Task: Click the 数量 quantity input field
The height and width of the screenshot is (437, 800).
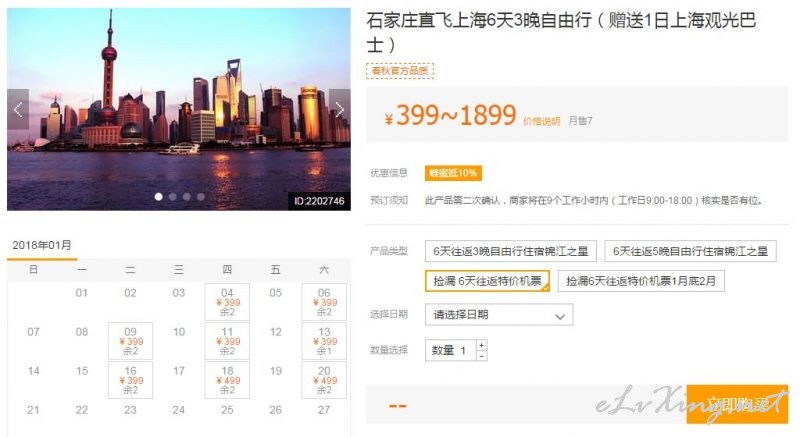Action: (x=451, y=350)
